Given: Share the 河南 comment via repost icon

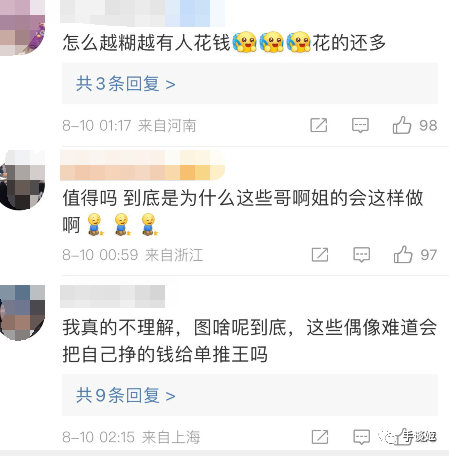Looking at the screenshot, I should tap(319, 125).
